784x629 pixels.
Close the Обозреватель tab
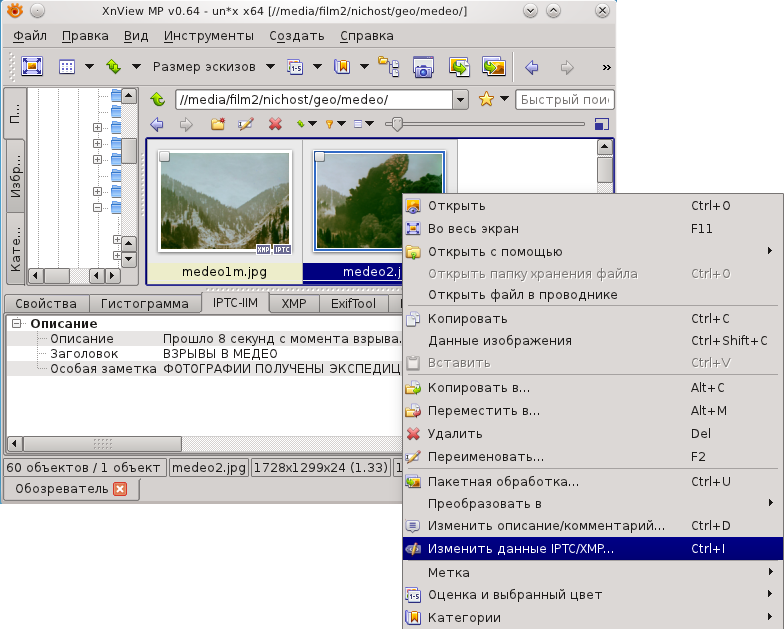coord(121,489)
